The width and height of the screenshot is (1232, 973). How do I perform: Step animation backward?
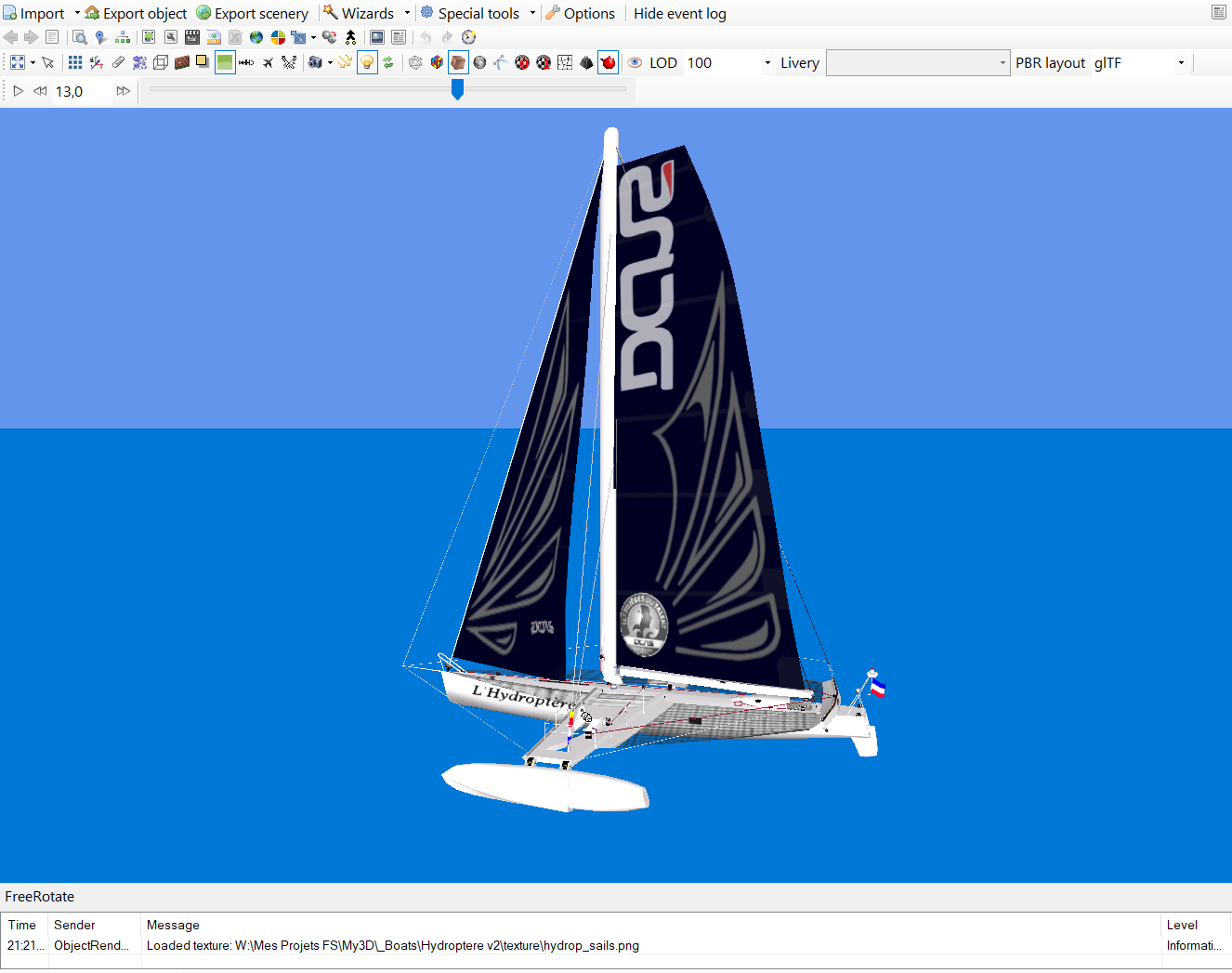pos(40,91)
